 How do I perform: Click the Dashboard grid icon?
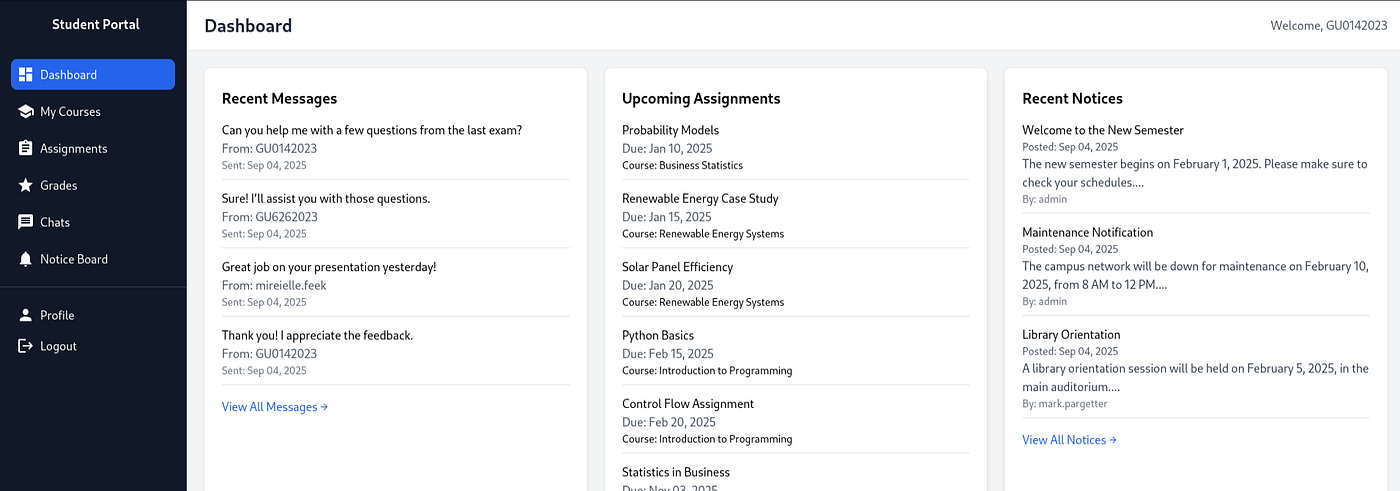[26, 75]
